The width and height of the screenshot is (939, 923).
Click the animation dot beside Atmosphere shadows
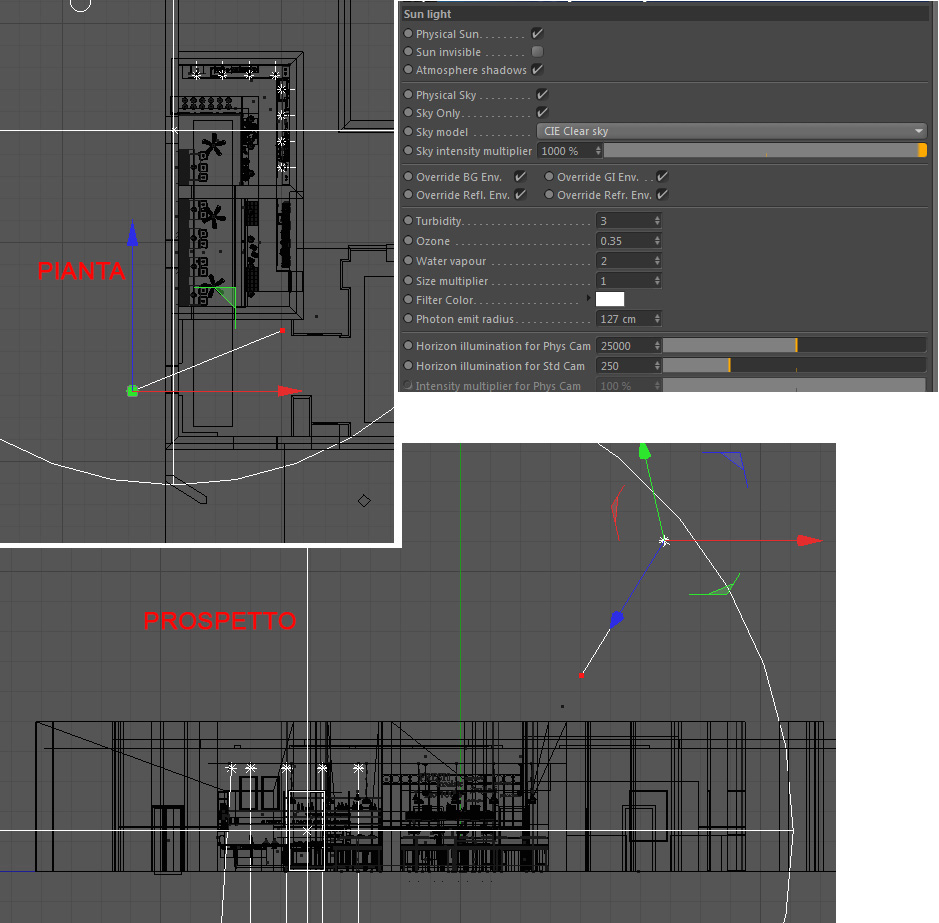pos(408,69)
